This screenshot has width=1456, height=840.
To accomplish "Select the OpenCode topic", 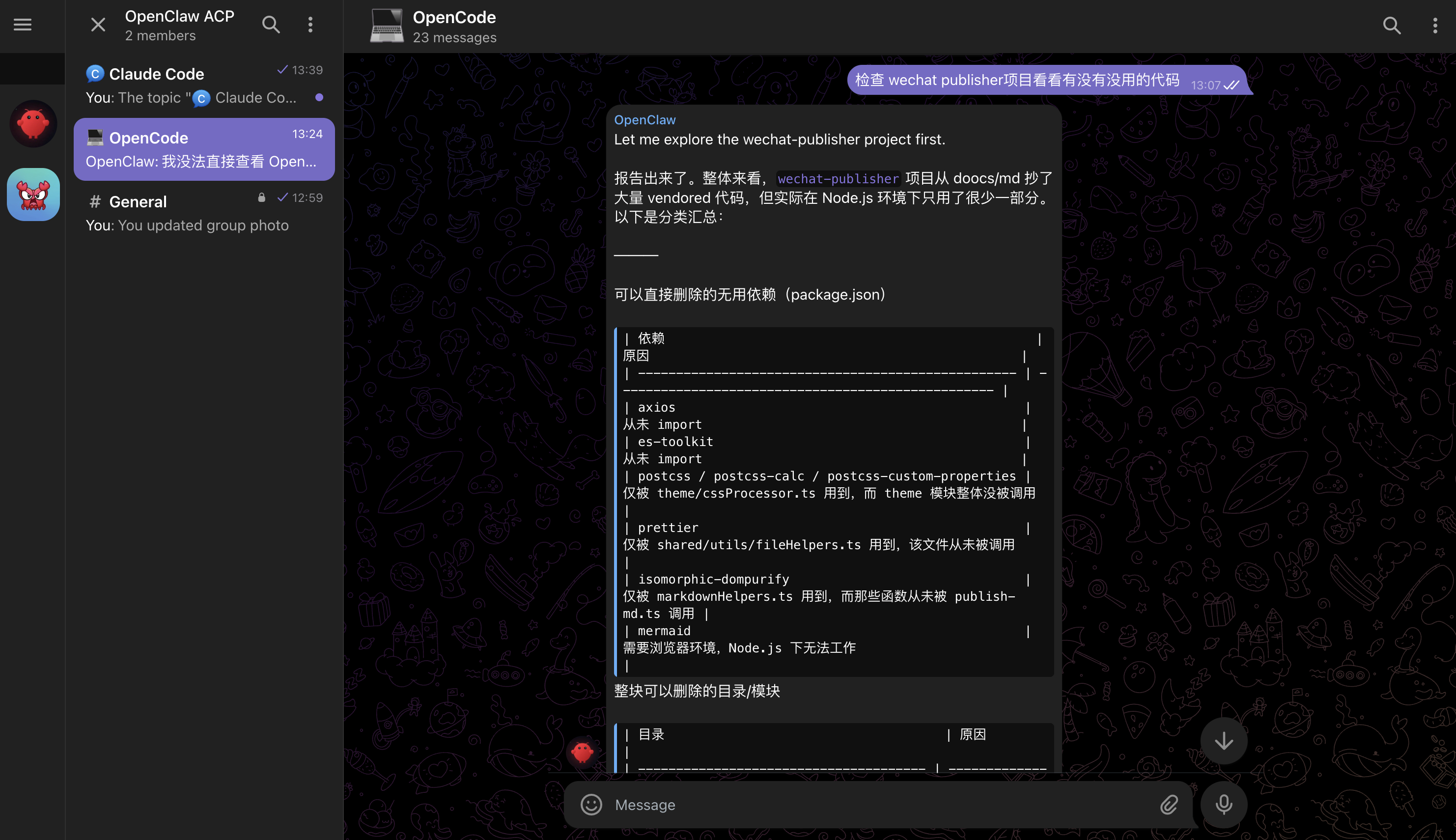I will tap(204, 149).
